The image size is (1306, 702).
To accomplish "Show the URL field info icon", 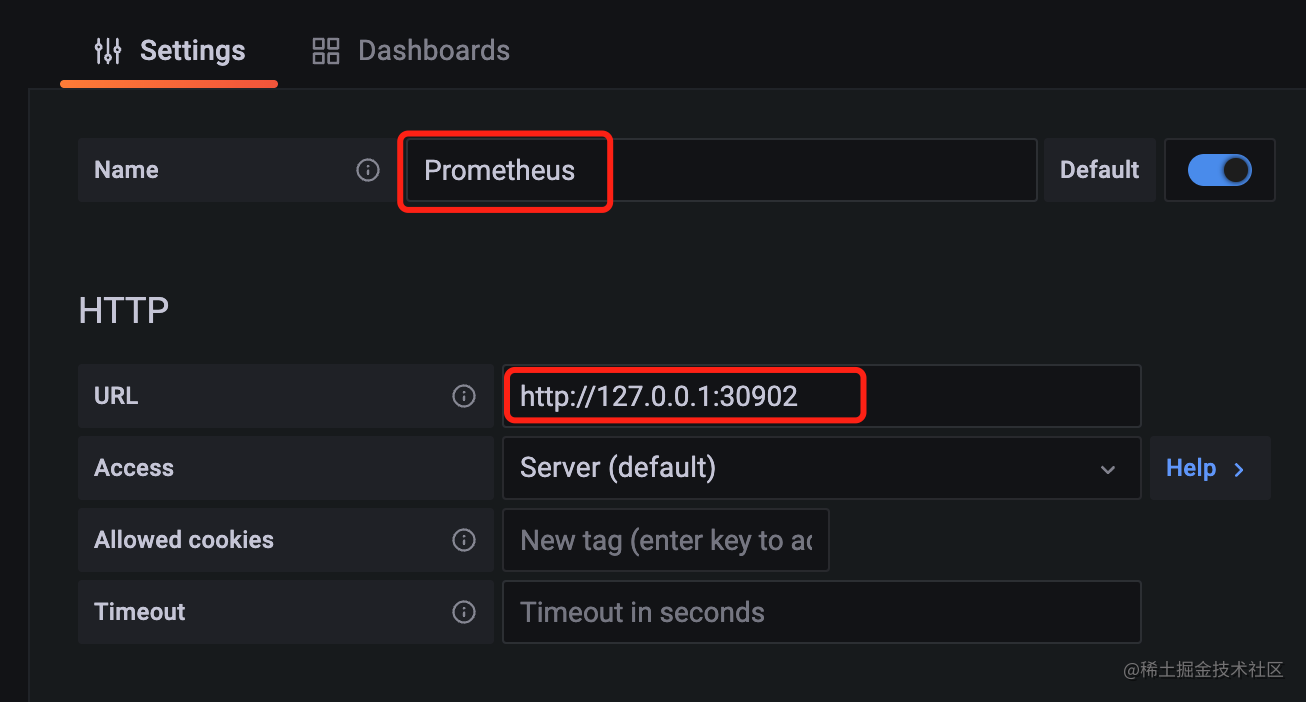I will pyautogui.click(x=464, y=396).
